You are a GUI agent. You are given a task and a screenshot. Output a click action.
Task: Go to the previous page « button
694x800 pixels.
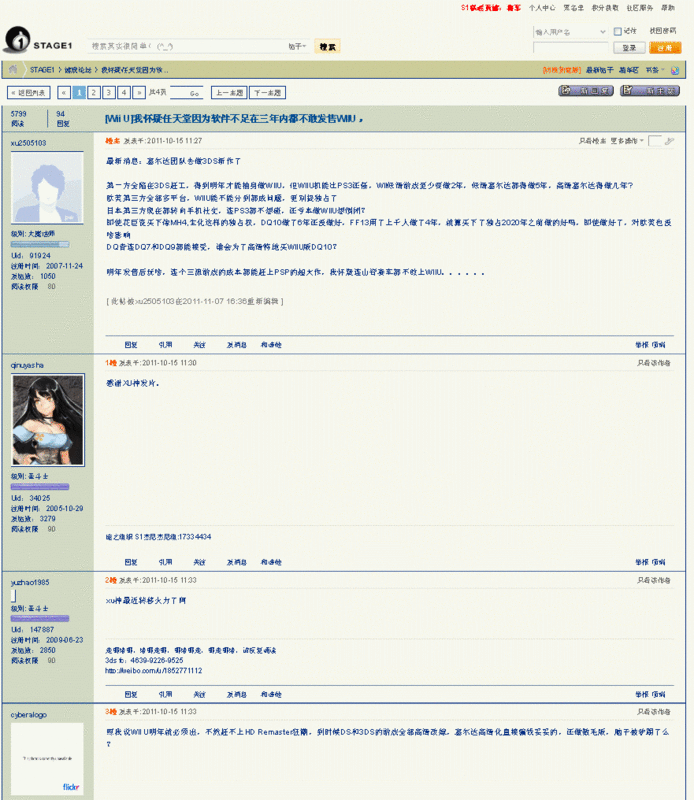64,93
